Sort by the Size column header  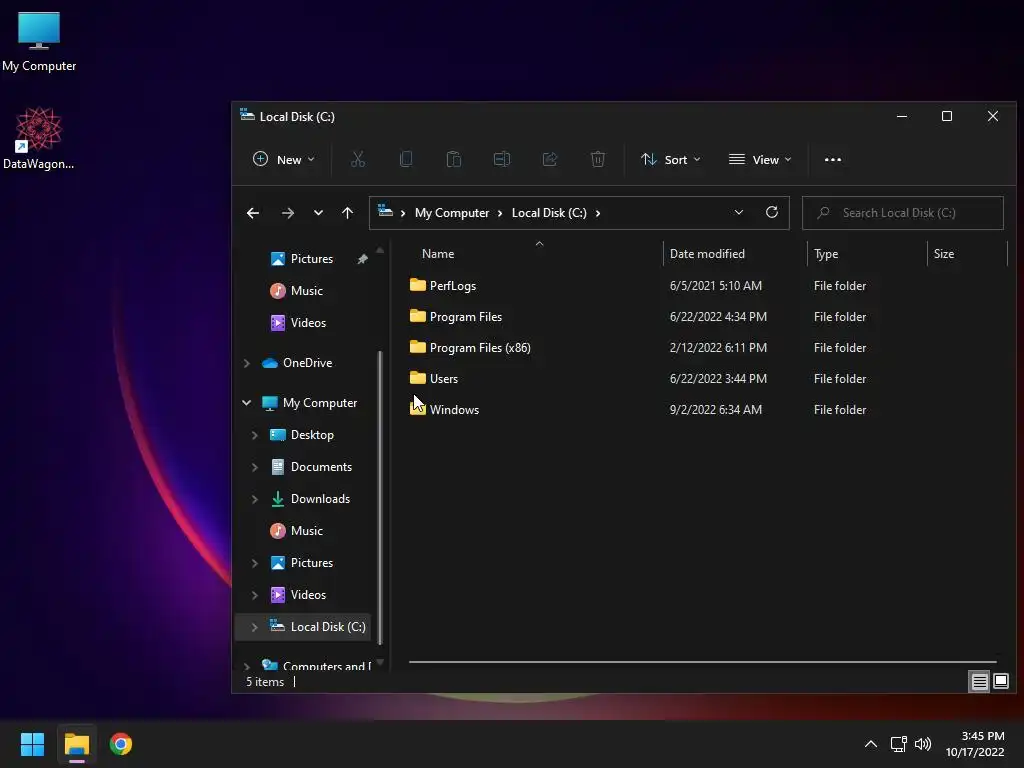944,253
